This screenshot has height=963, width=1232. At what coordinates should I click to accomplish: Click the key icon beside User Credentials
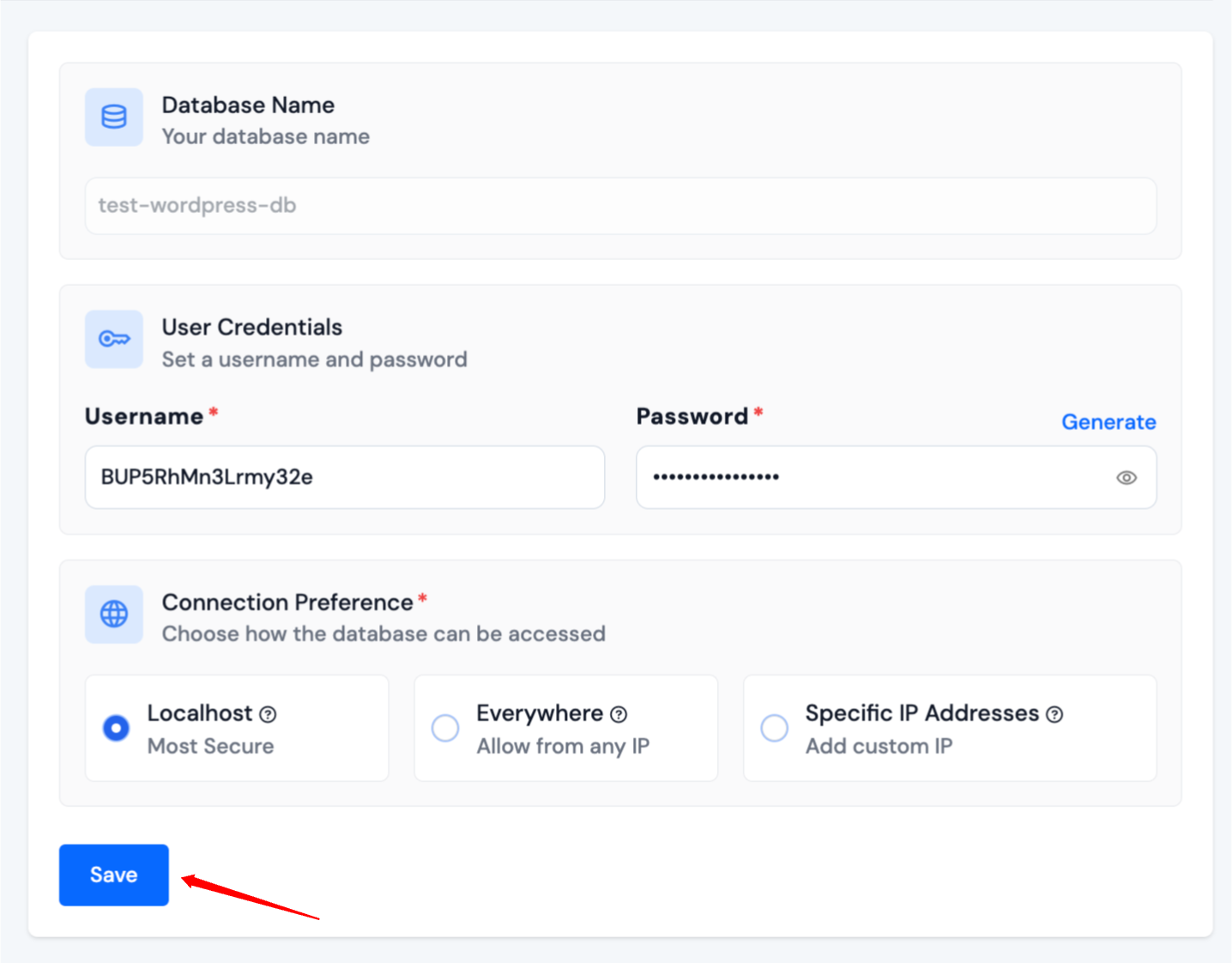[114, 339]
